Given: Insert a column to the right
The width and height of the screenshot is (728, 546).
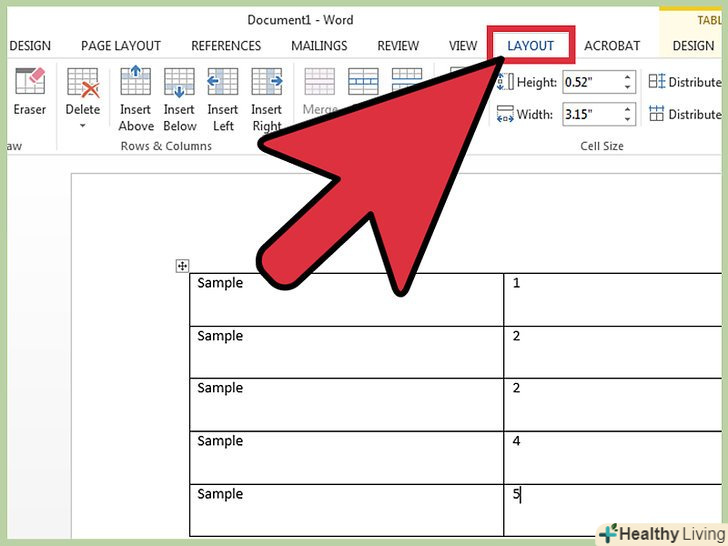Looking at the screenshot, I should click(266, 98).
